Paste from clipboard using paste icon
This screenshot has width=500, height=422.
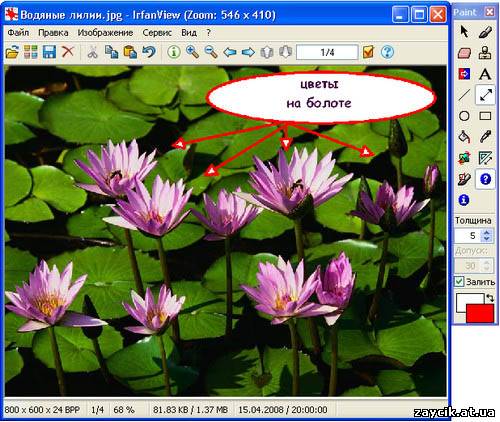130,52
